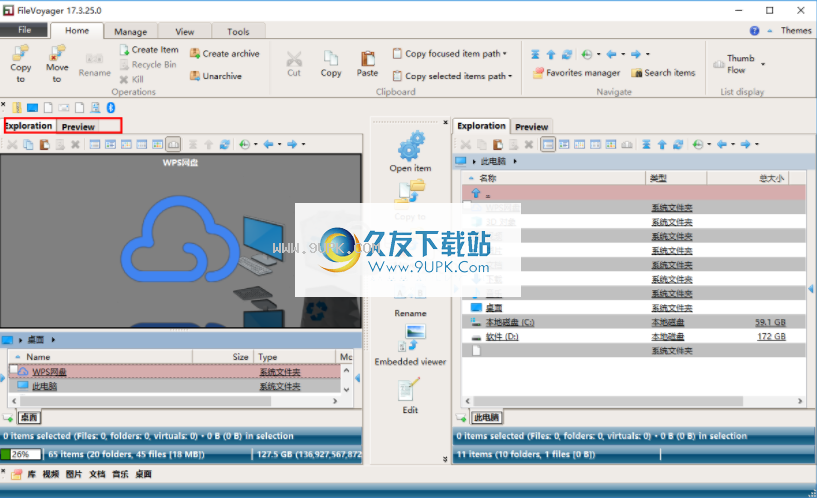The height and width of the screenshot is (501, 817).
Task: Expand the 桌面 breadcrumb arrow in the left pane
Action: point(53,340)
